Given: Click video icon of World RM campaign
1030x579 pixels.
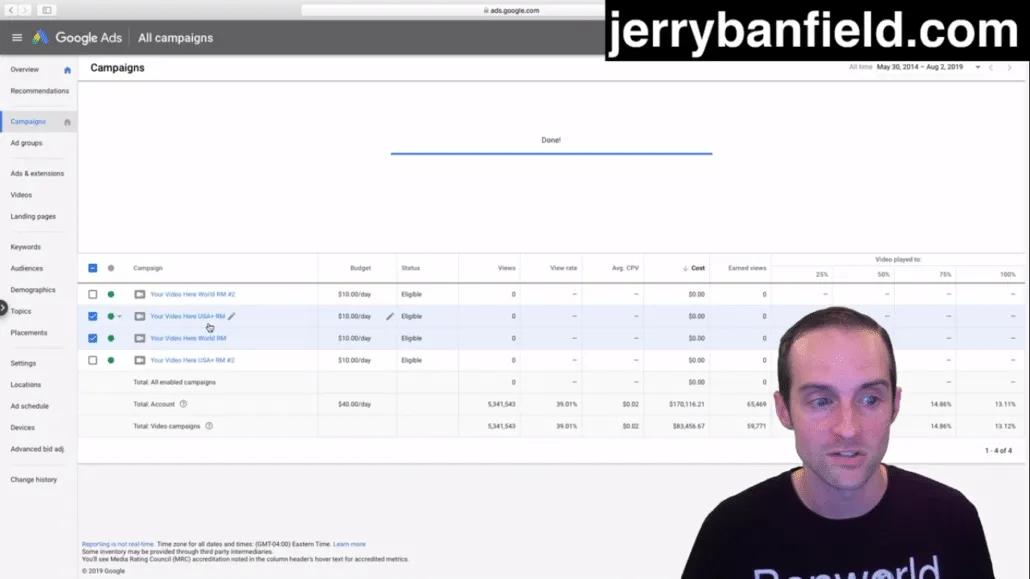Looking at the screenshot, I should (140, 338).
